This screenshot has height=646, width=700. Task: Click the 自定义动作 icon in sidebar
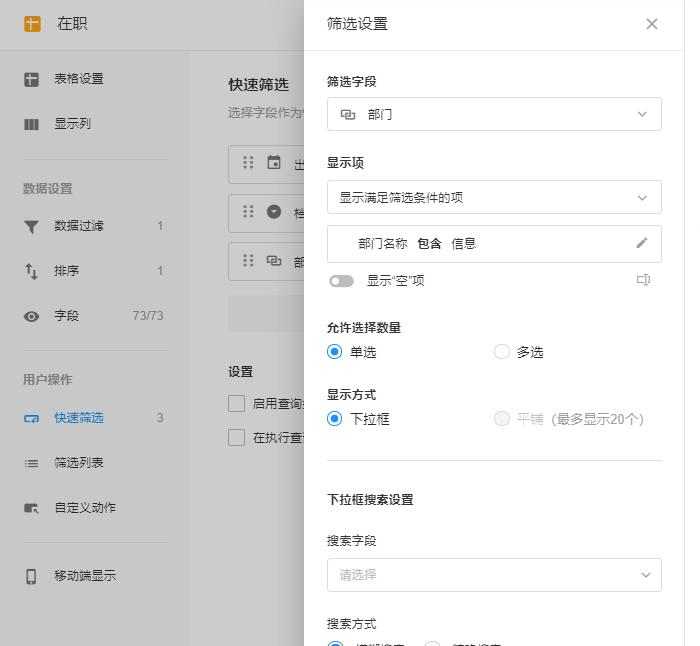pyautogui.click(x=32, y=508)
